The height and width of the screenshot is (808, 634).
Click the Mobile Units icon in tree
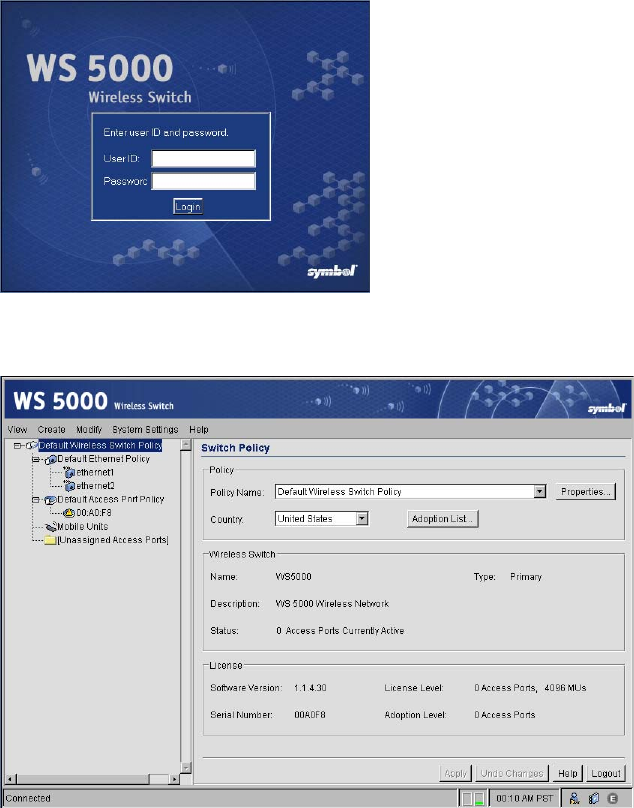51,527
